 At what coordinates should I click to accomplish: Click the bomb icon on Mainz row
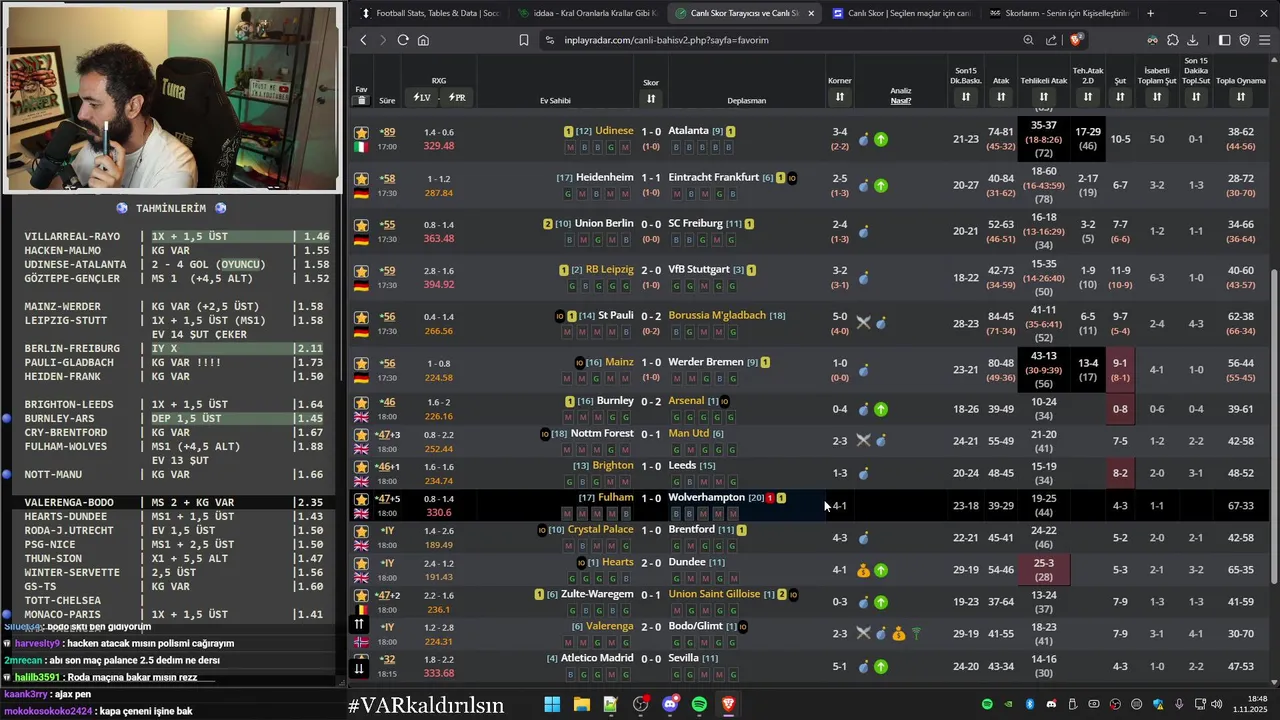pos(864,370)
